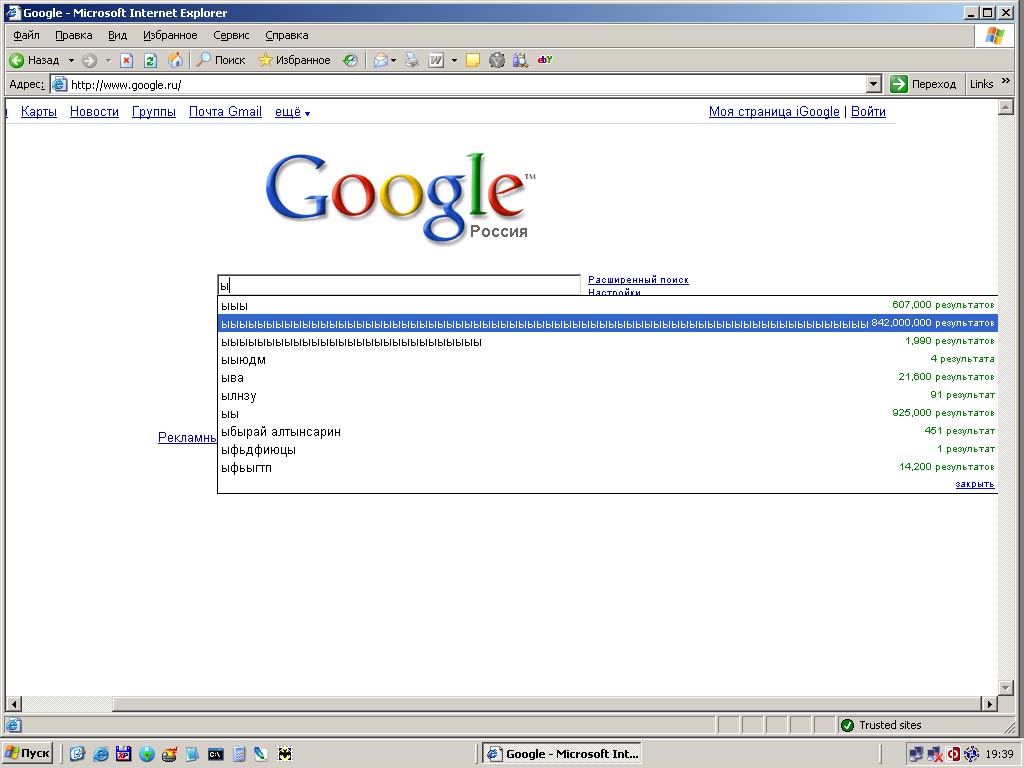Open the Группы link
1024x768 pixels.
(x=153, y=112)
